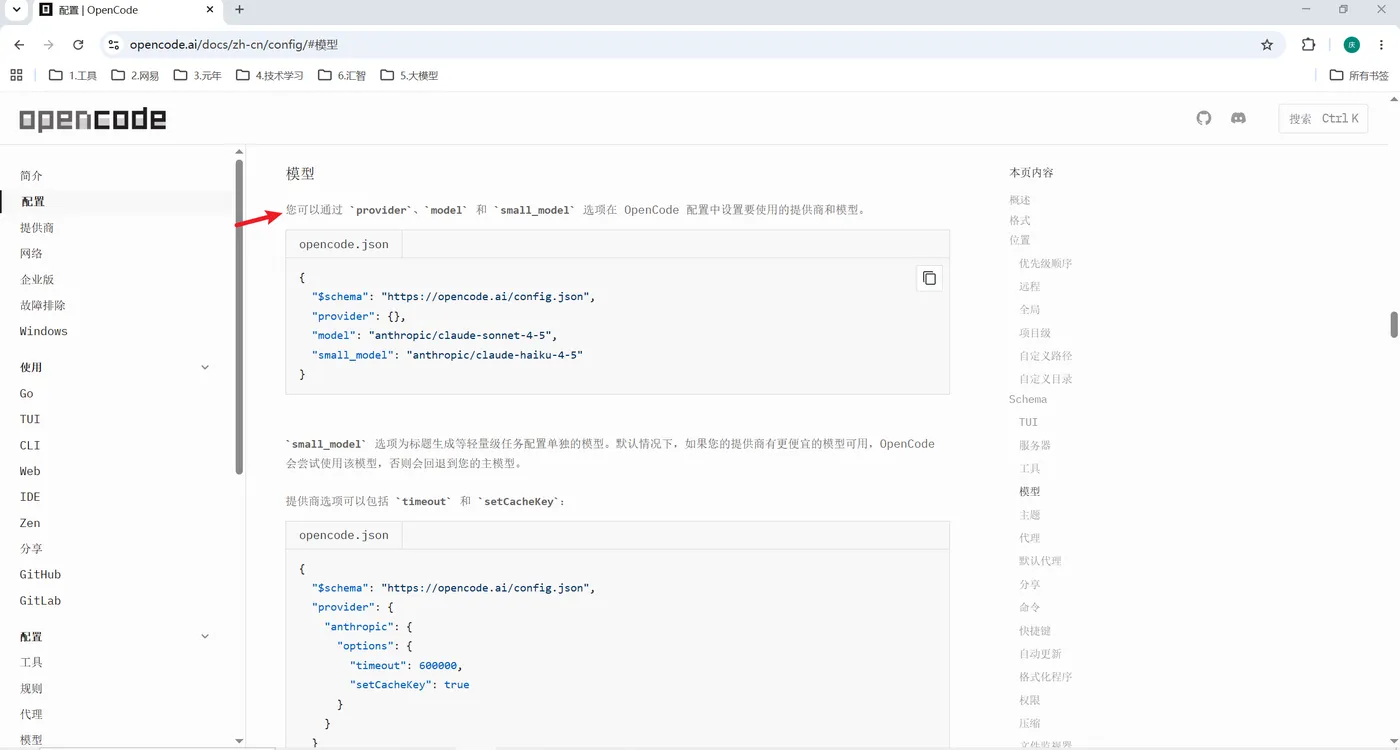Open 企业版 sidebar page

click(x=37, y=279)
